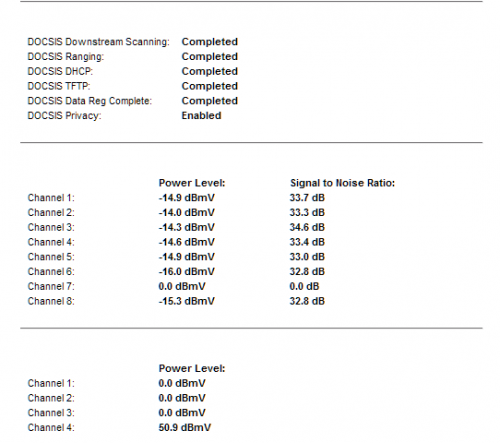This screenshot has width=500, height=443.
Task: Click the 34.6 dB noise ratio
Action: (307, 227)
